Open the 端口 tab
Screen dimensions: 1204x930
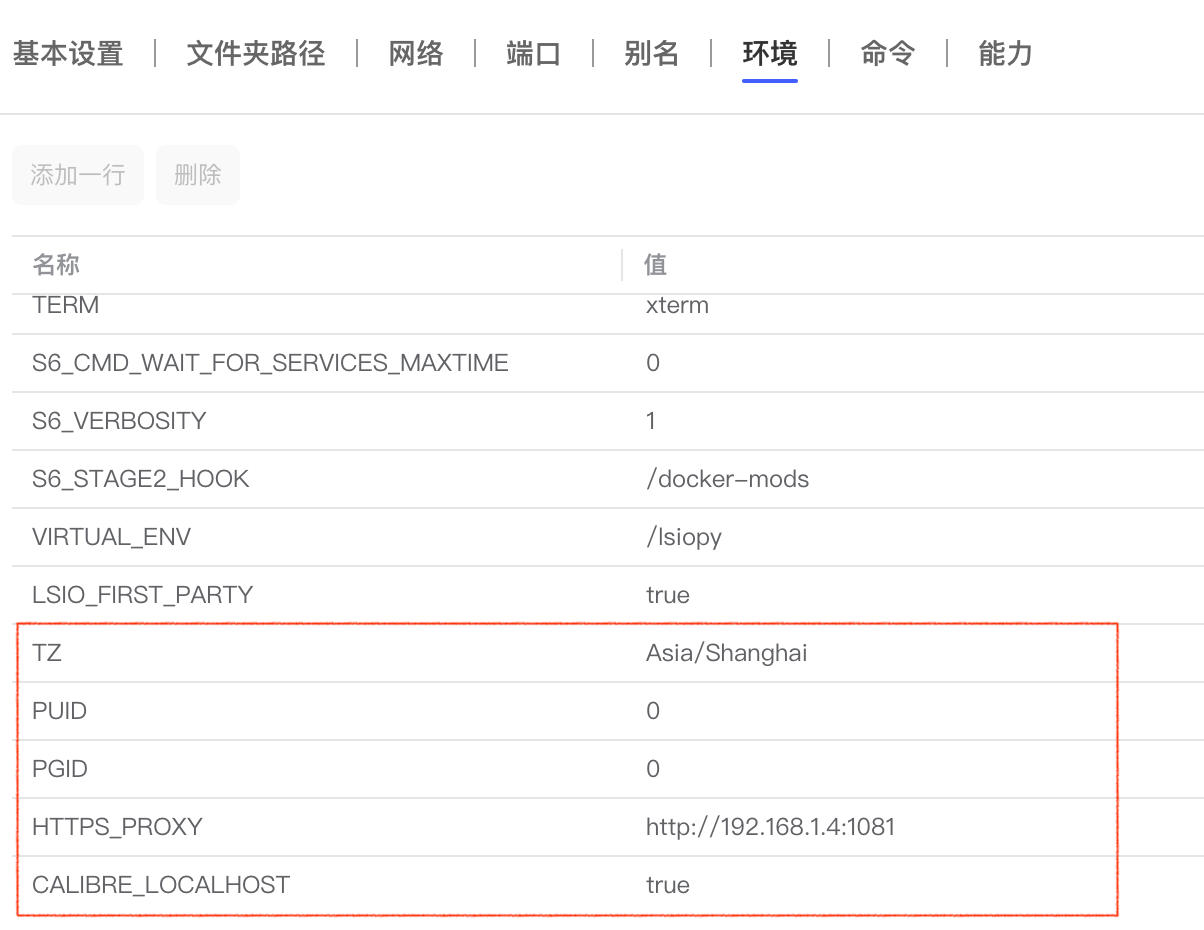click(x=531, y=55)
